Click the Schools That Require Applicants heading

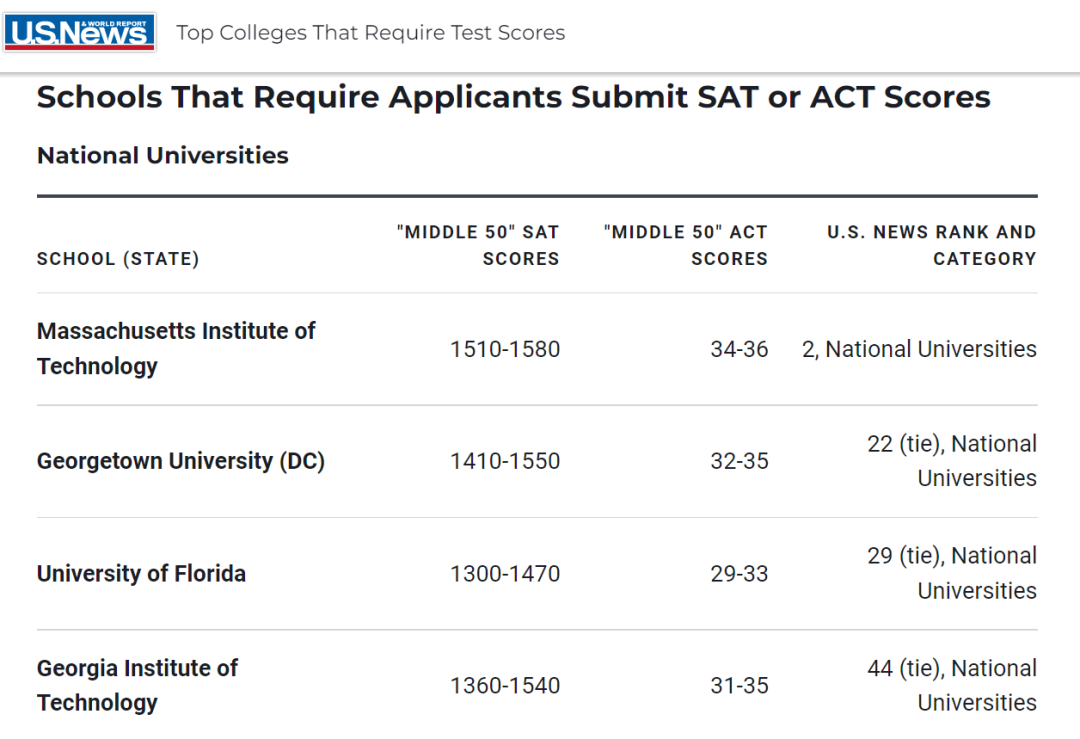(x=513, y=97)
